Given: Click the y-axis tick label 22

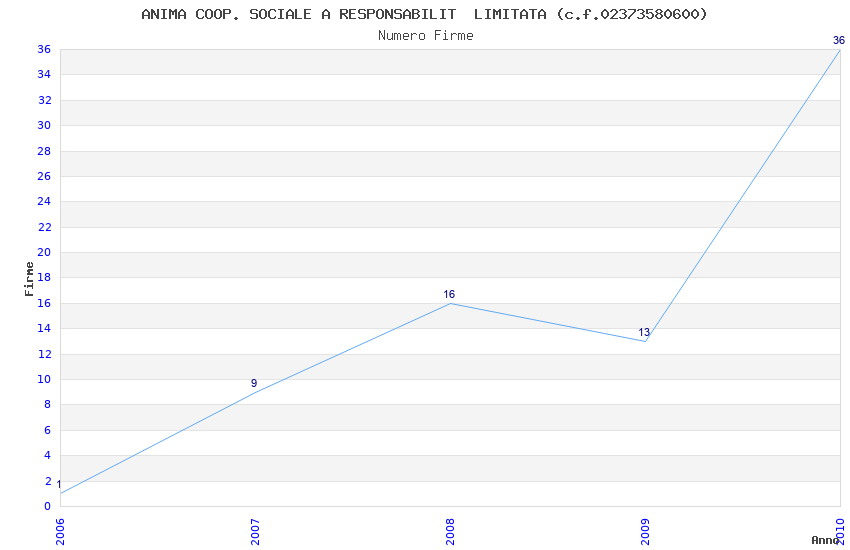Looking at the screenshot, I should click(44, 228).
